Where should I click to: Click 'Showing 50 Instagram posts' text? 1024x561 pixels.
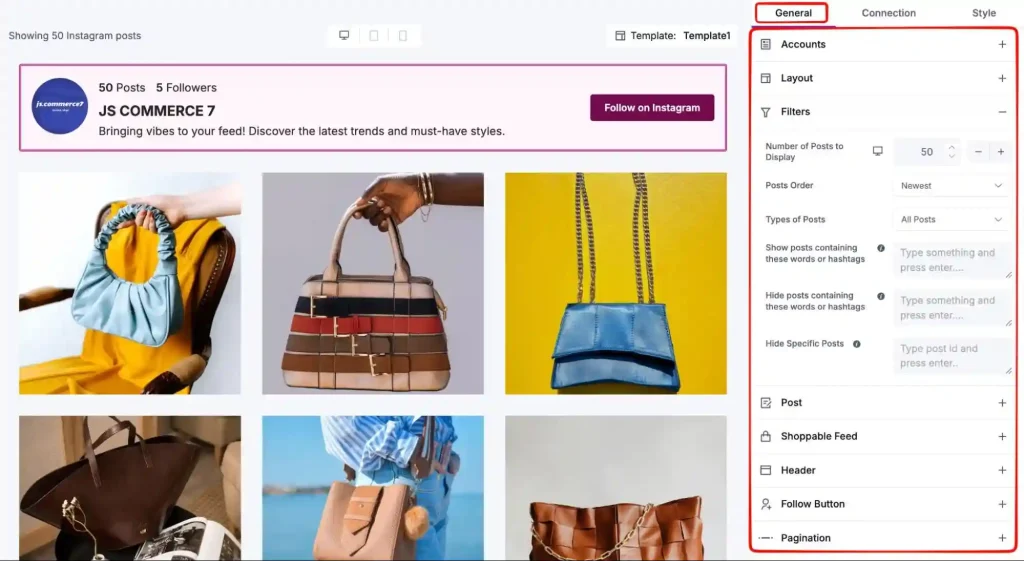point(74,36)
